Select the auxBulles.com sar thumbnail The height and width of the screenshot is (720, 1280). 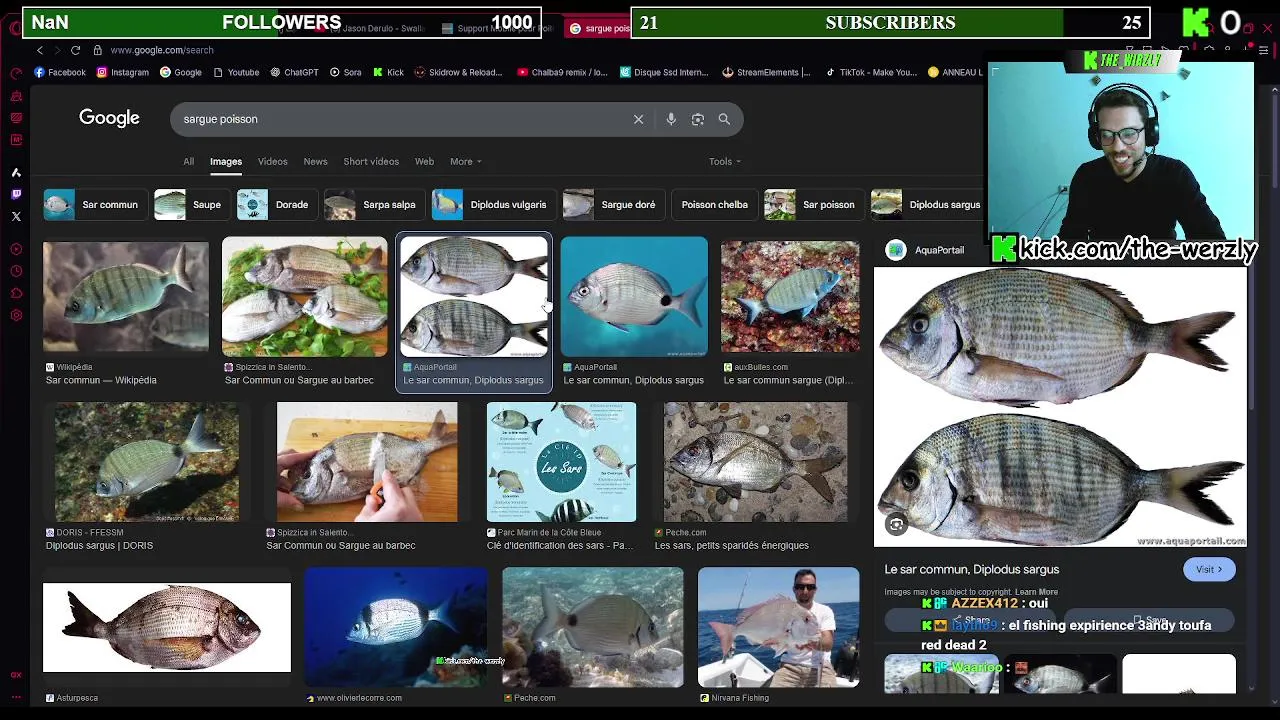pos(790,297)
